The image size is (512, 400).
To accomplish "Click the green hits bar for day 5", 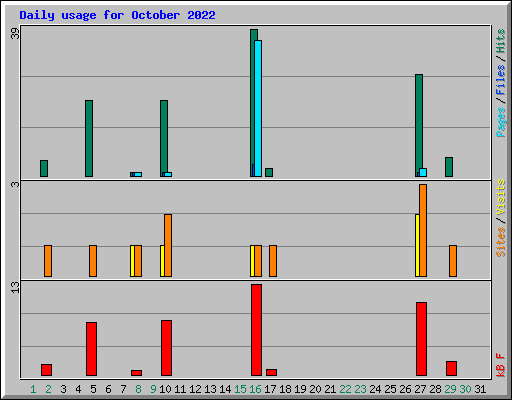I will tap(89, 138).
